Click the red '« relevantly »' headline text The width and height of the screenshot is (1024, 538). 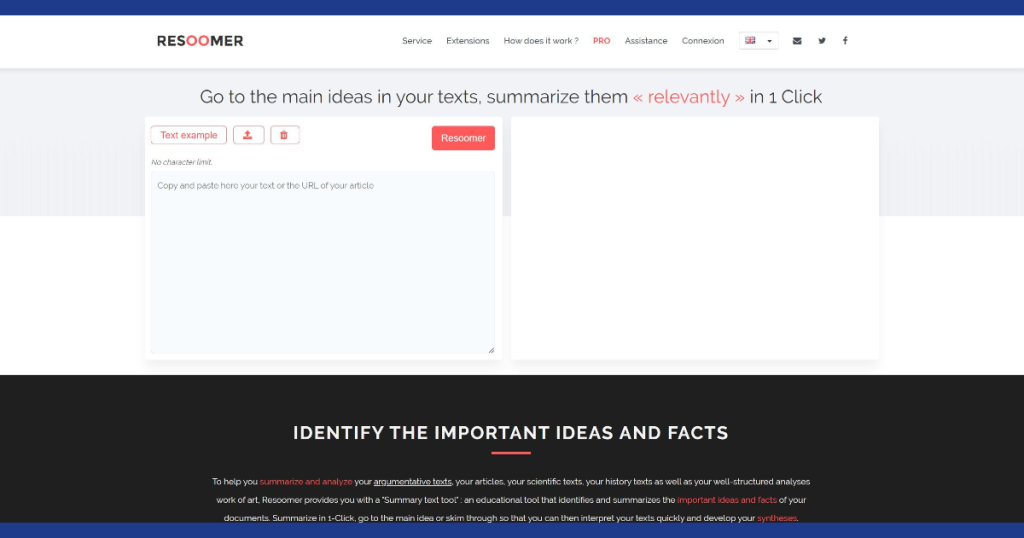(x=688, y=97)
